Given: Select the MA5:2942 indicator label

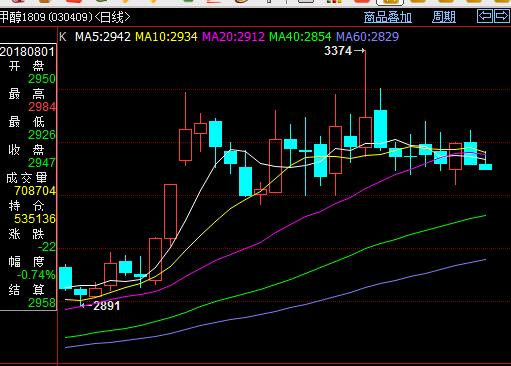Looking at the screenshot, I should pos(103,37).
